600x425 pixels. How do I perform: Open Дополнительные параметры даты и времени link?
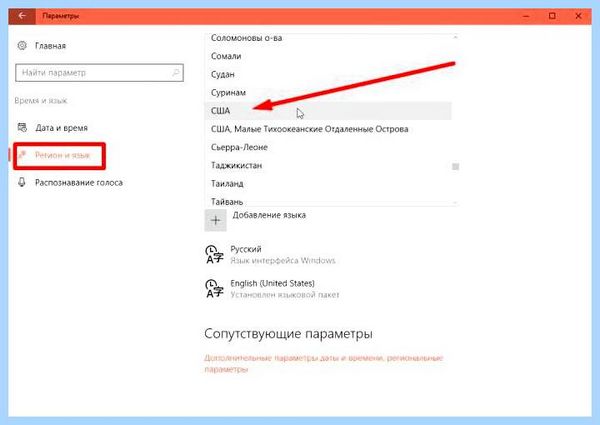(323, 363)
